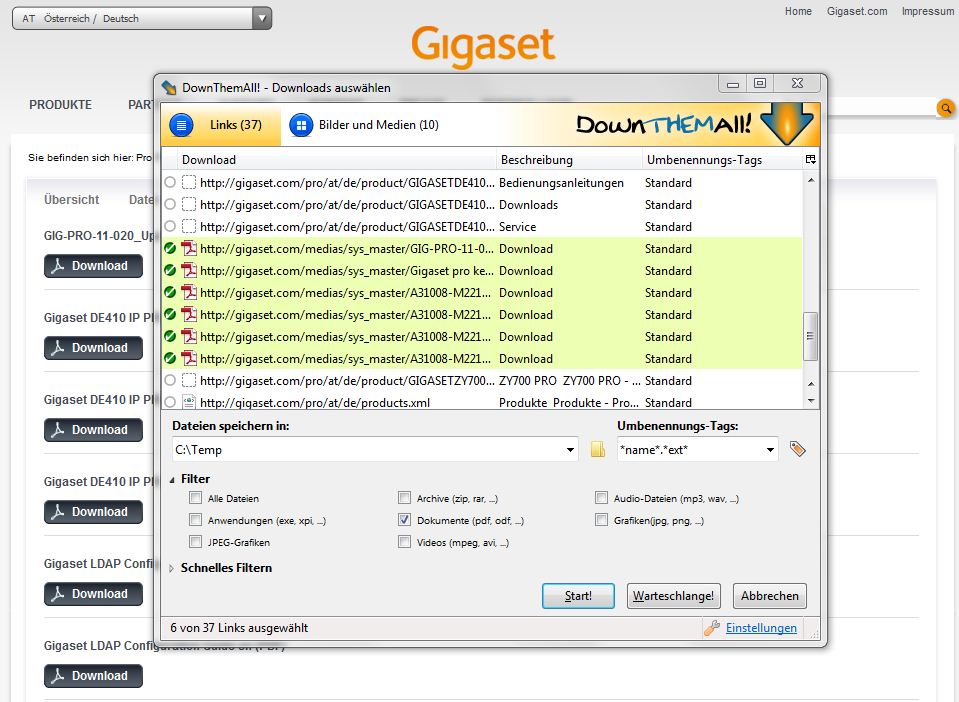The height and width of the screenshot is (702, 959).
Task: Click the Gigaset.com link at top
Action: click(x=857, y=11)
